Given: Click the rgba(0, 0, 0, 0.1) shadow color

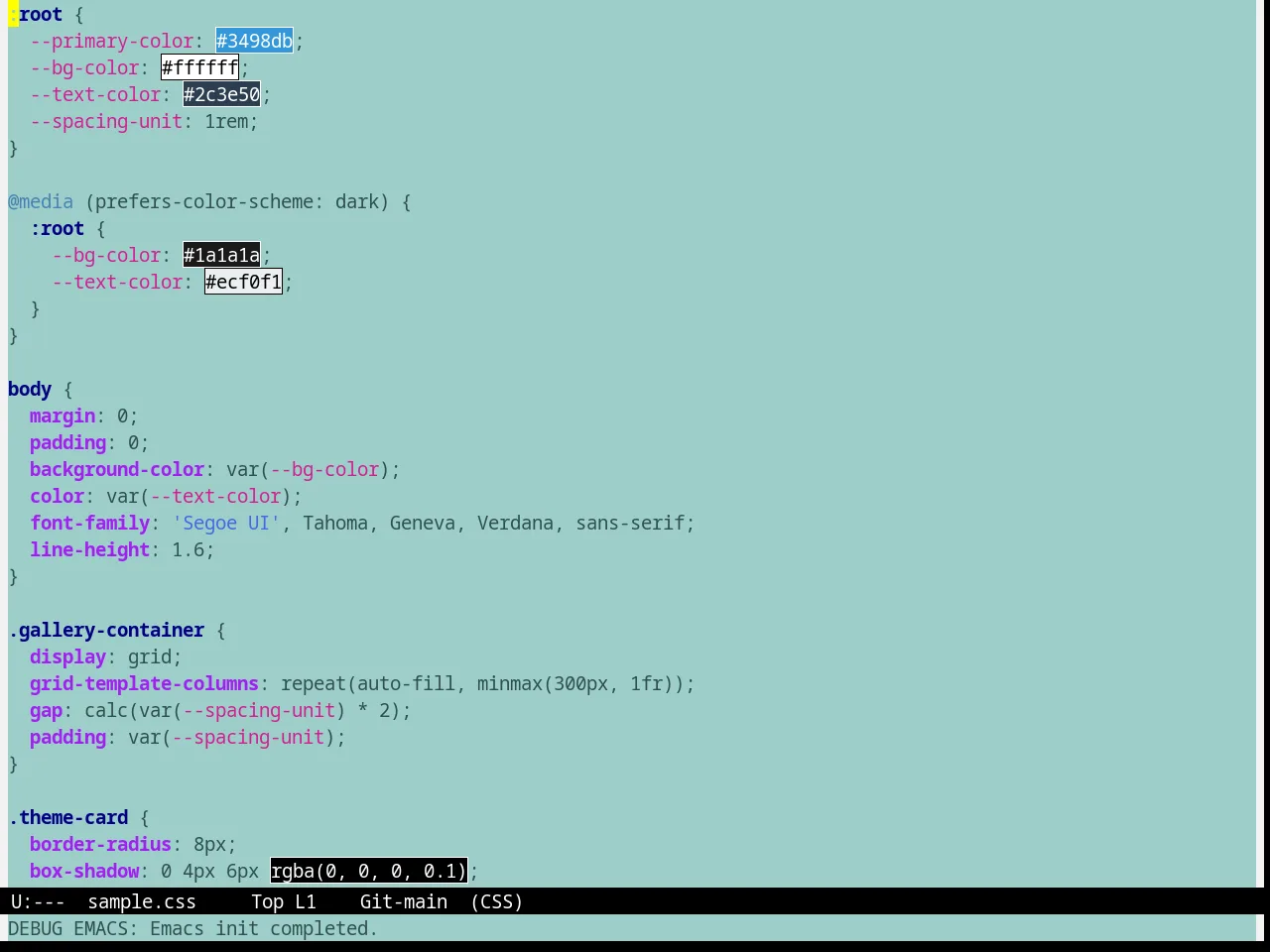Looking at the screenshot, I should click(368, 871).
